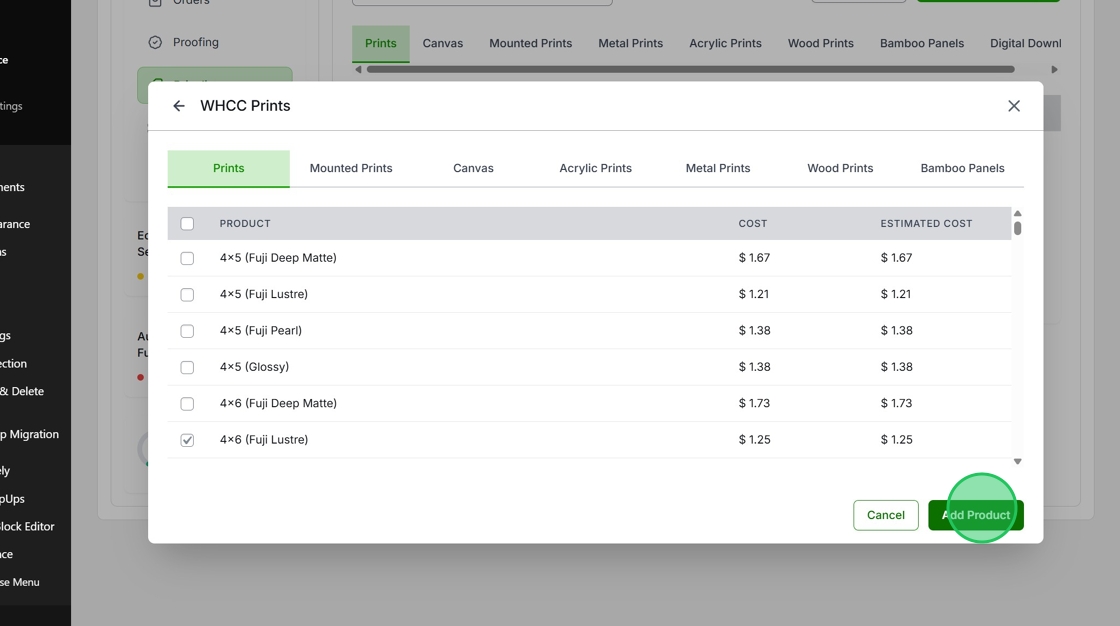Click the 4×6 (Fuji Lustre) product name
The image size is (1120, 626).
pos(264,440)
